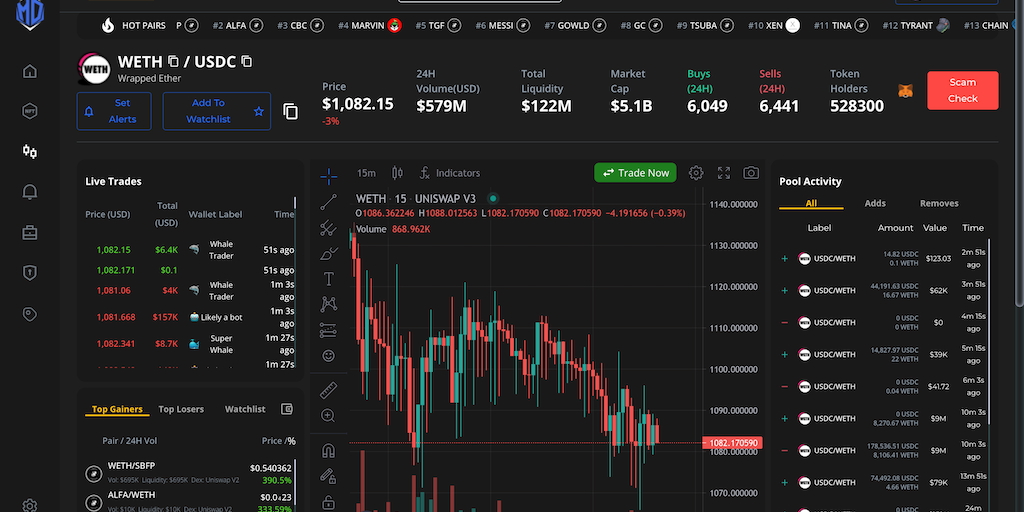Open hot pair #4 MARVIN
Screen dimensions: 1024x512
[370, 25]
